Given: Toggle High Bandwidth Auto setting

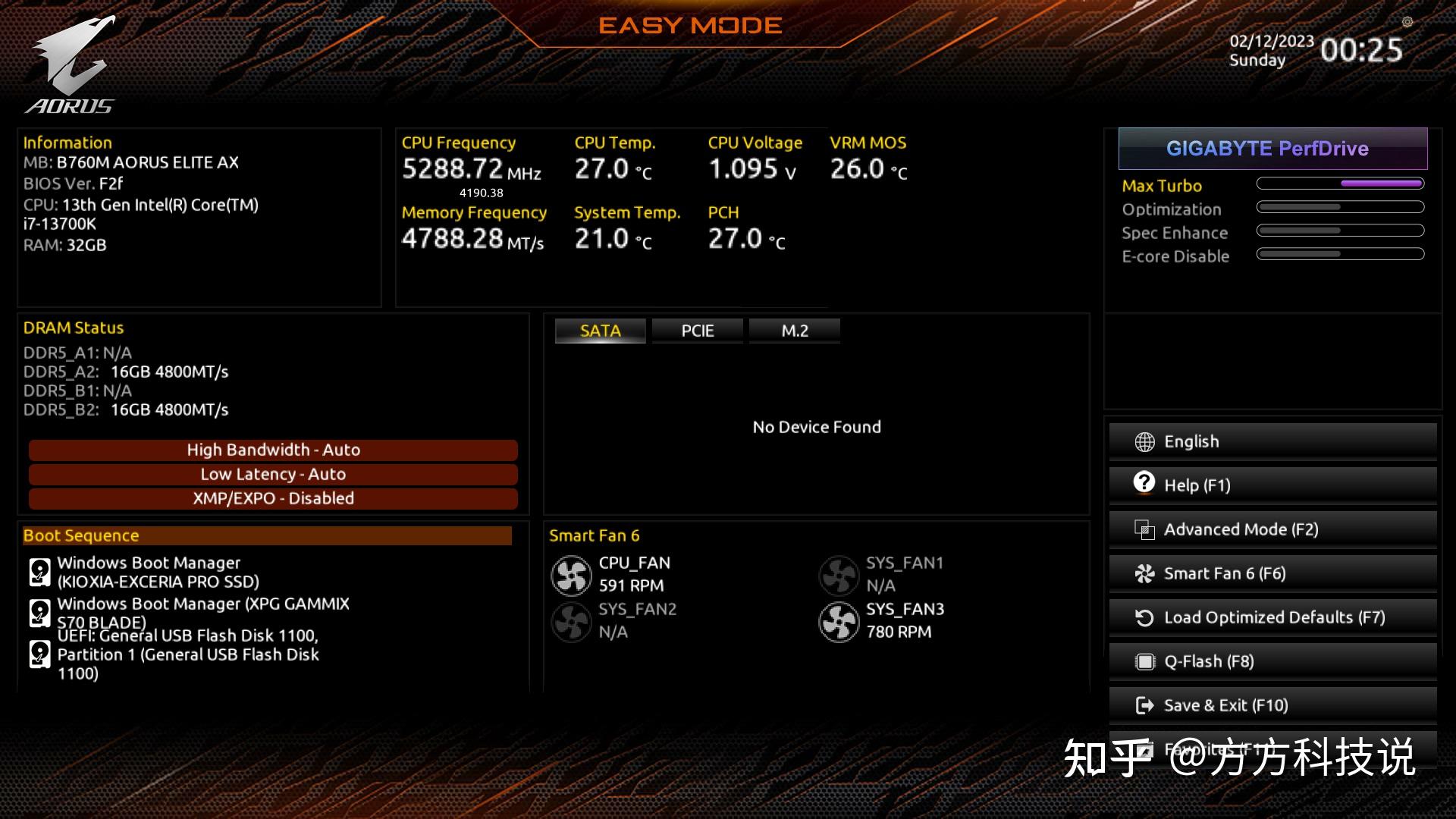Looking at the screenshot, I should tap(273, 449).
